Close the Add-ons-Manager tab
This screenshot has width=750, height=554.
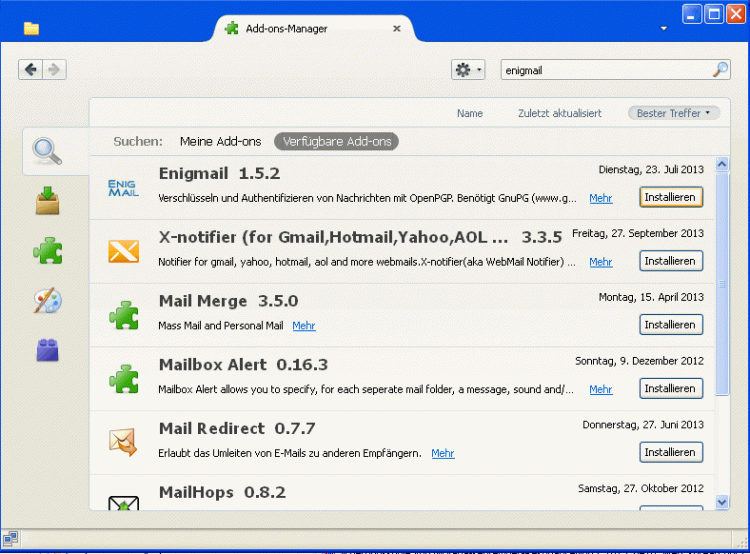(397, 28)
